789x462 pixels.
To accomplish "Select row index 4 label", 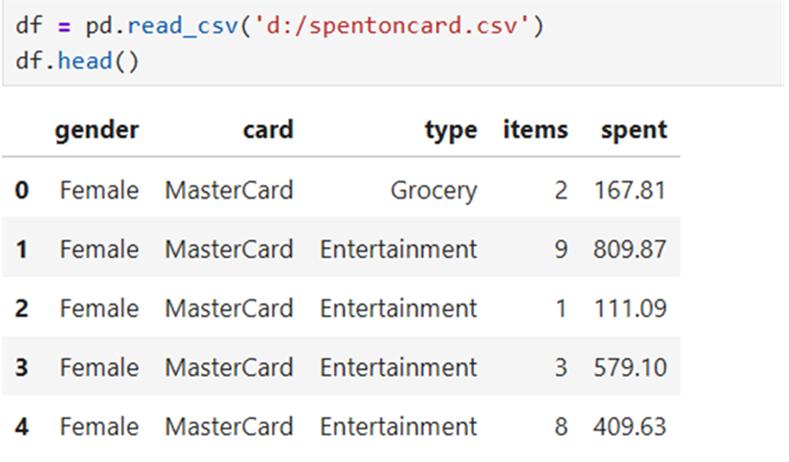I will (x=22, y=427).
